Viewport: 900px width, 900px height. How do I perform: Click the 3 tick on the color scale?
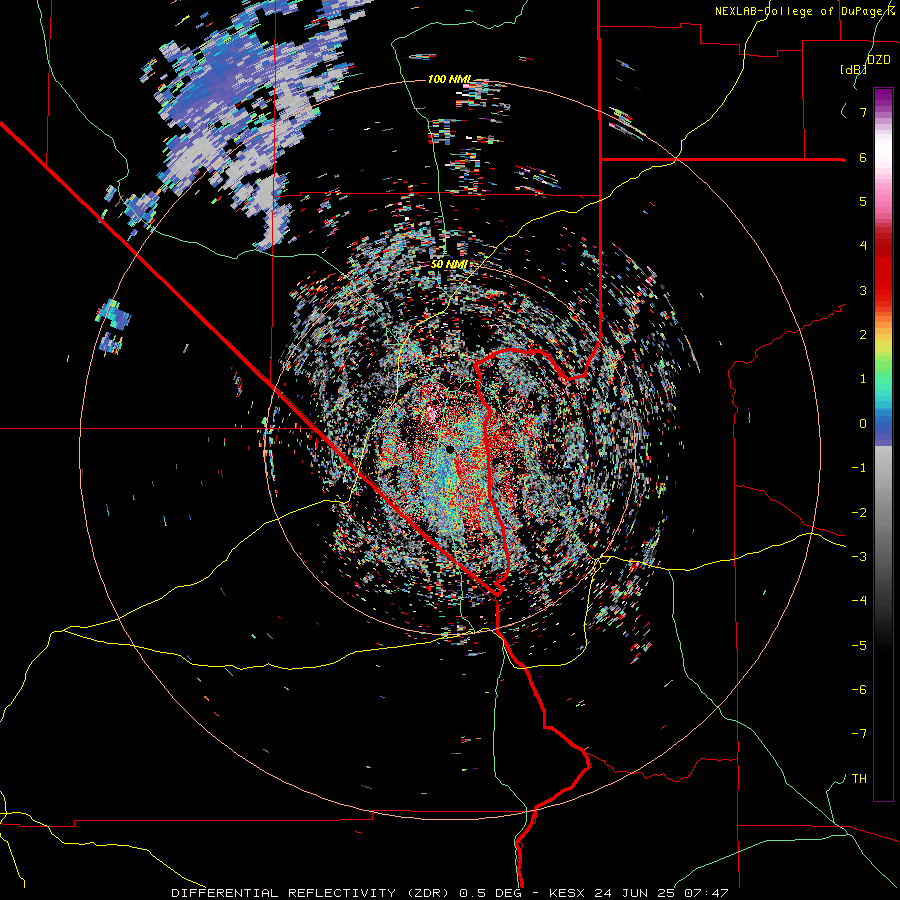point(863,290)
